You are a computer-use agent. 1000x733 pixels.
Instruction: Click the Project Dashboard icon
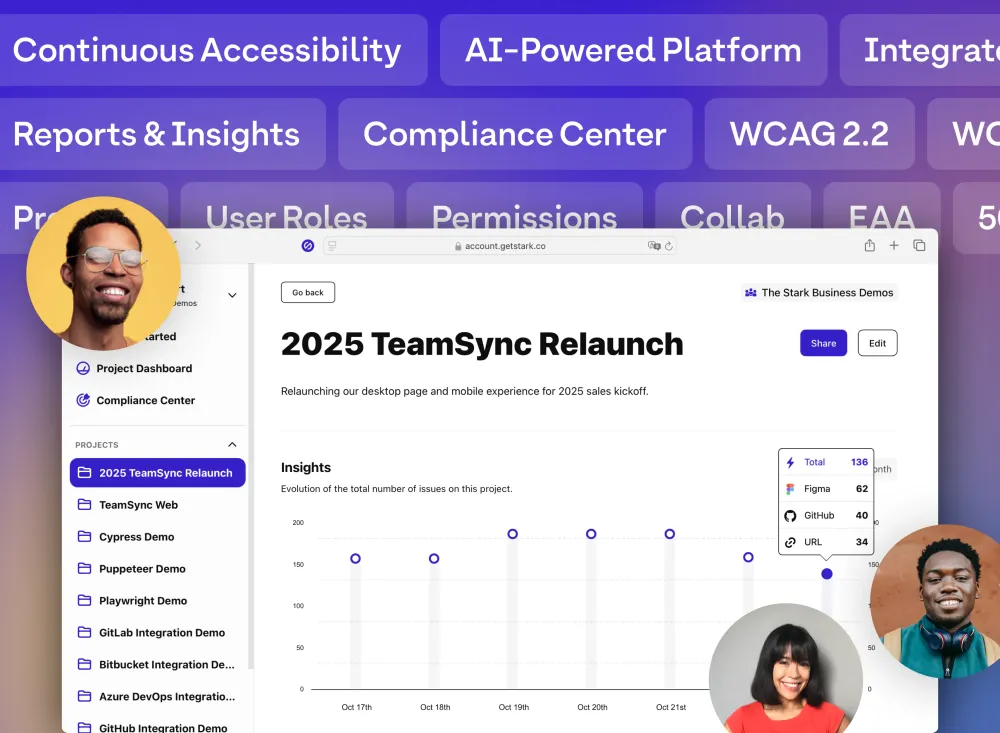click(x=83, y=368)
